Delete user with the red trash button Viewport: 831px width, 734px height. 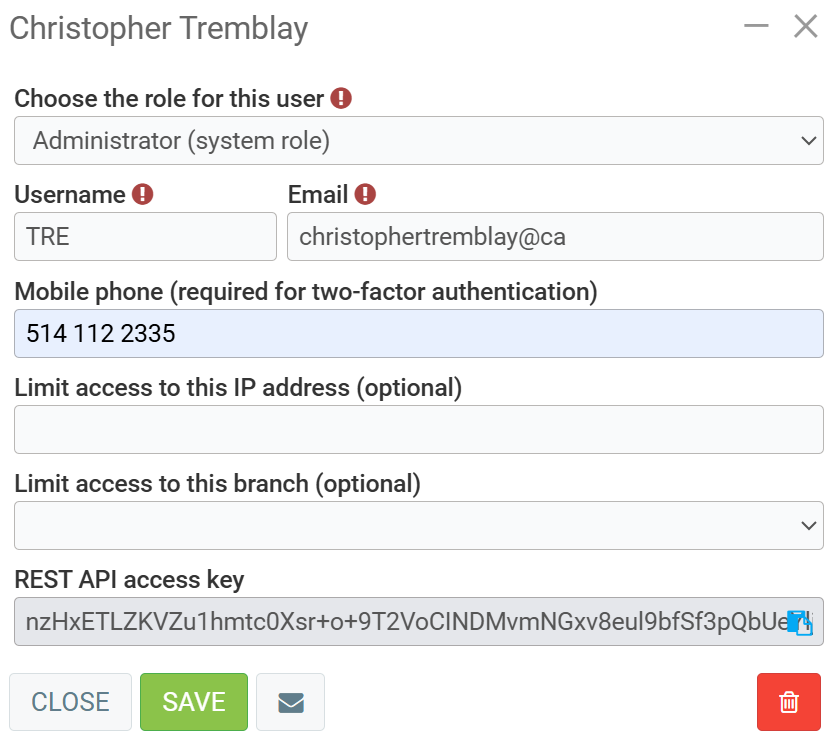coord(789,702)
